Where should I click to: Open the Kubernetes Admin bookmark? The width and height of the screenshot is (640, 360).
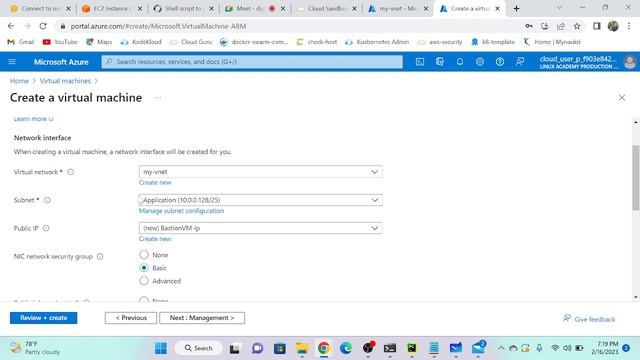click(377, 42)
